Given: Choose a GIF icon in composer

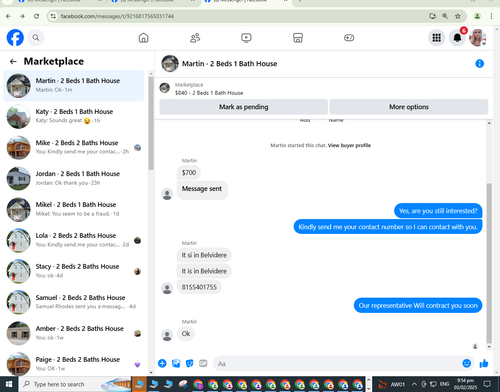Looking at the screenshot, I should (203, 363).
